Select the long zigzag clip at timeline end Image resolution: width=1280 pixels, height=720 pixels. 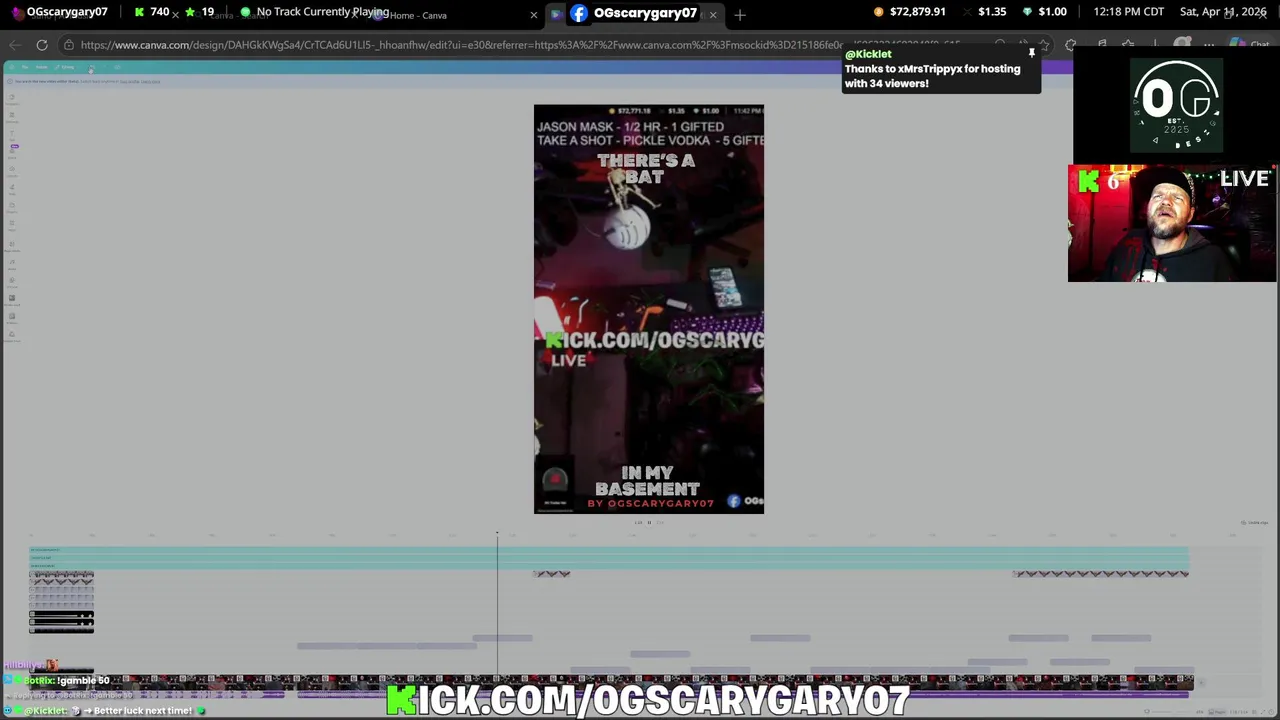(1100, 574)
